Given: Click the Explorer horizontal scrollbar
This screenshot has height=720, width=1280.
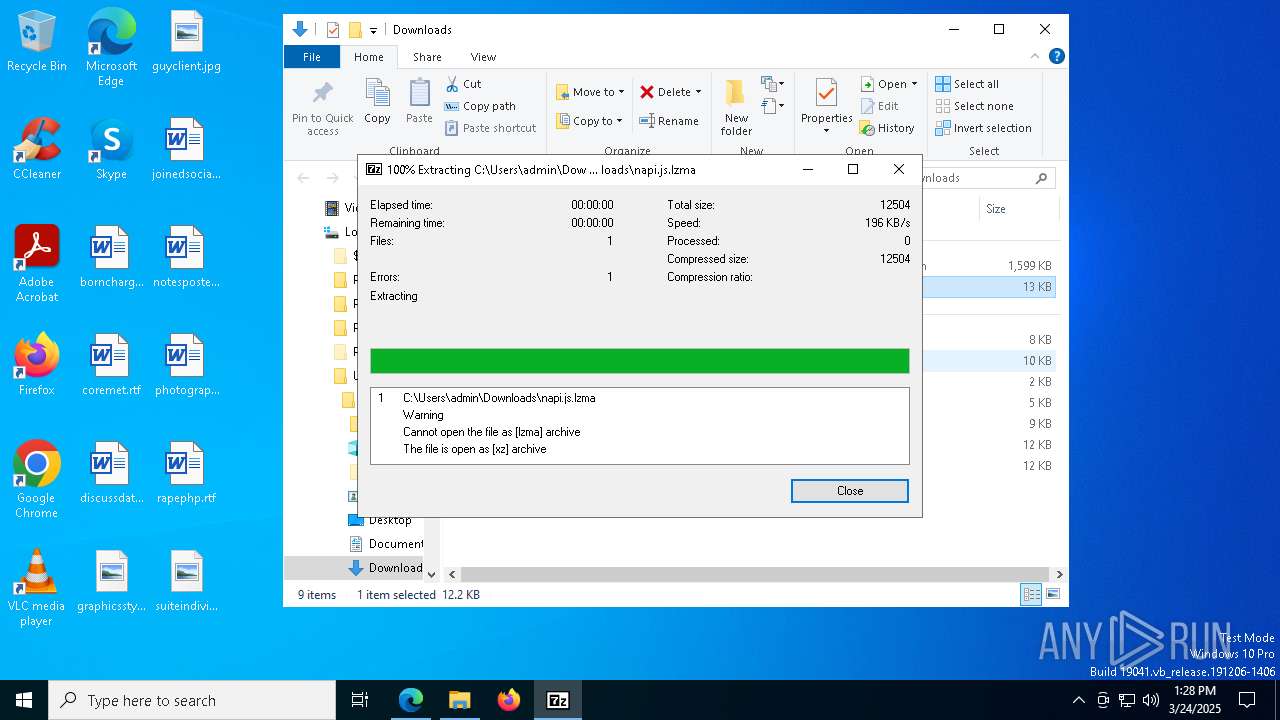Looking at the screenshot, I should (x=755, y=575).
